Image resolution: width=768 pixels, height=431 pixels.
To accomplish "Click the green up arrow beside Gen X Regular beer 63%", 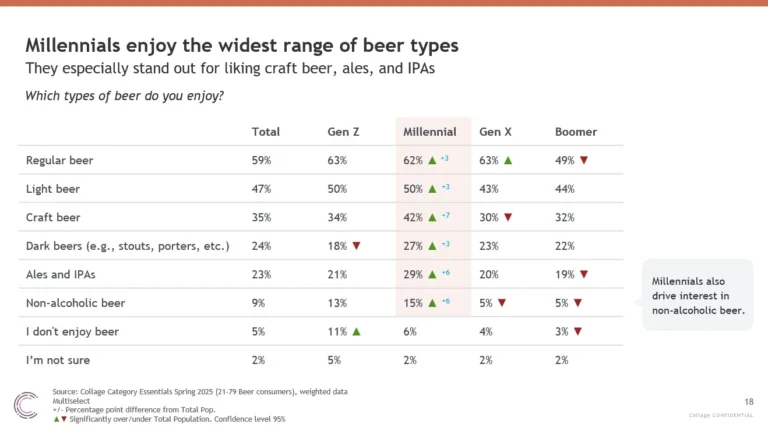I will point(508,160).
